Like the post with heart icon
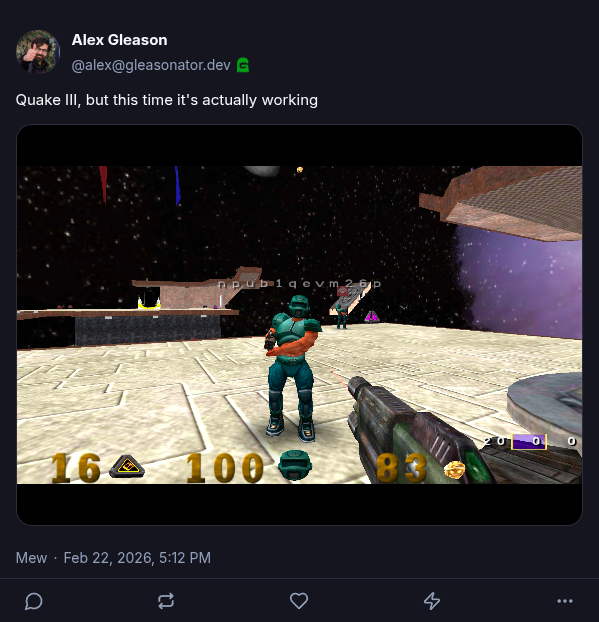 pos(299,601)
